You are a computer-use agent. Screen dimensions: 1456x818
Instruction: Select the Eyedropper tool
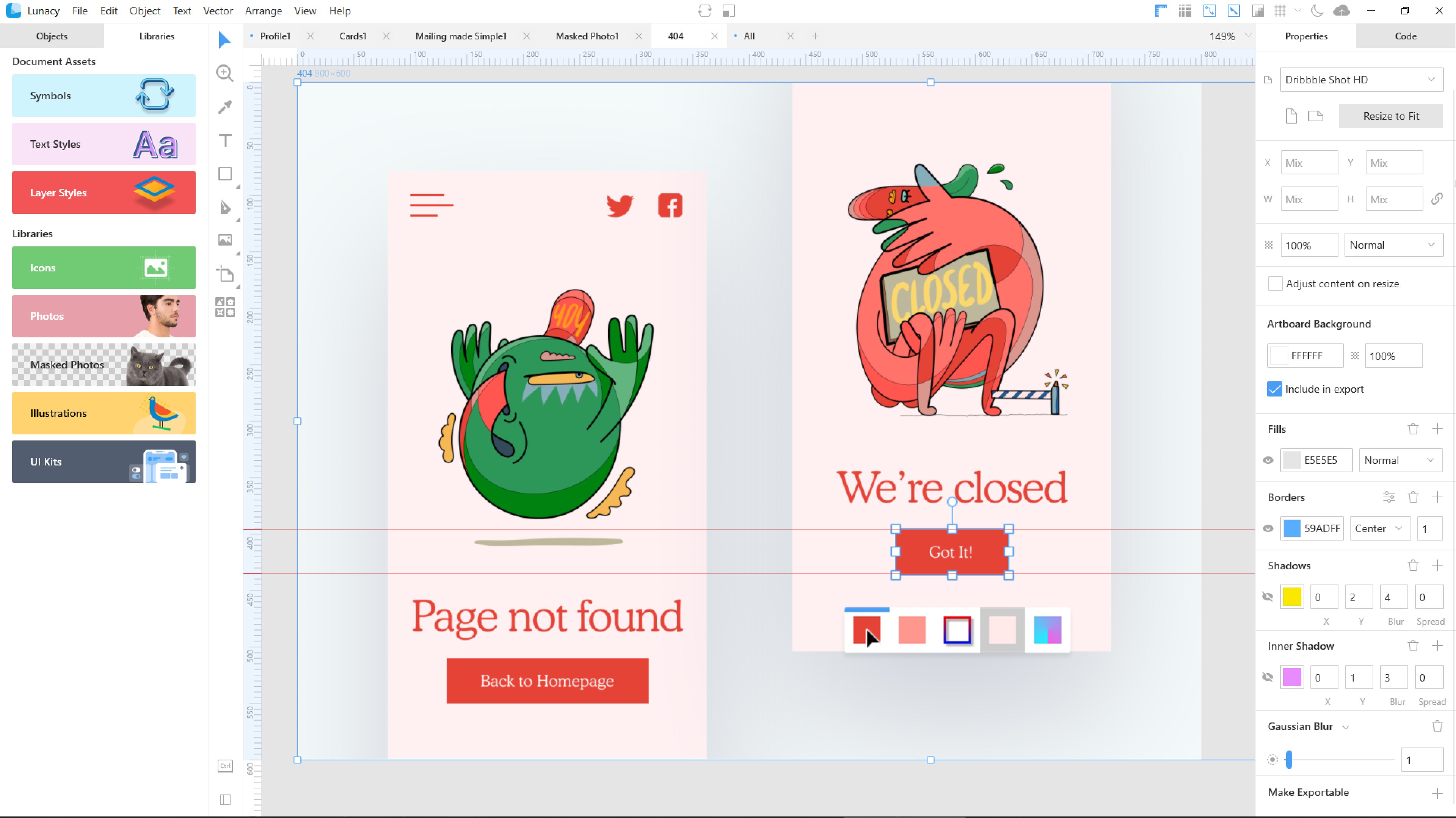pyautogui.click(x=225, y=107)
